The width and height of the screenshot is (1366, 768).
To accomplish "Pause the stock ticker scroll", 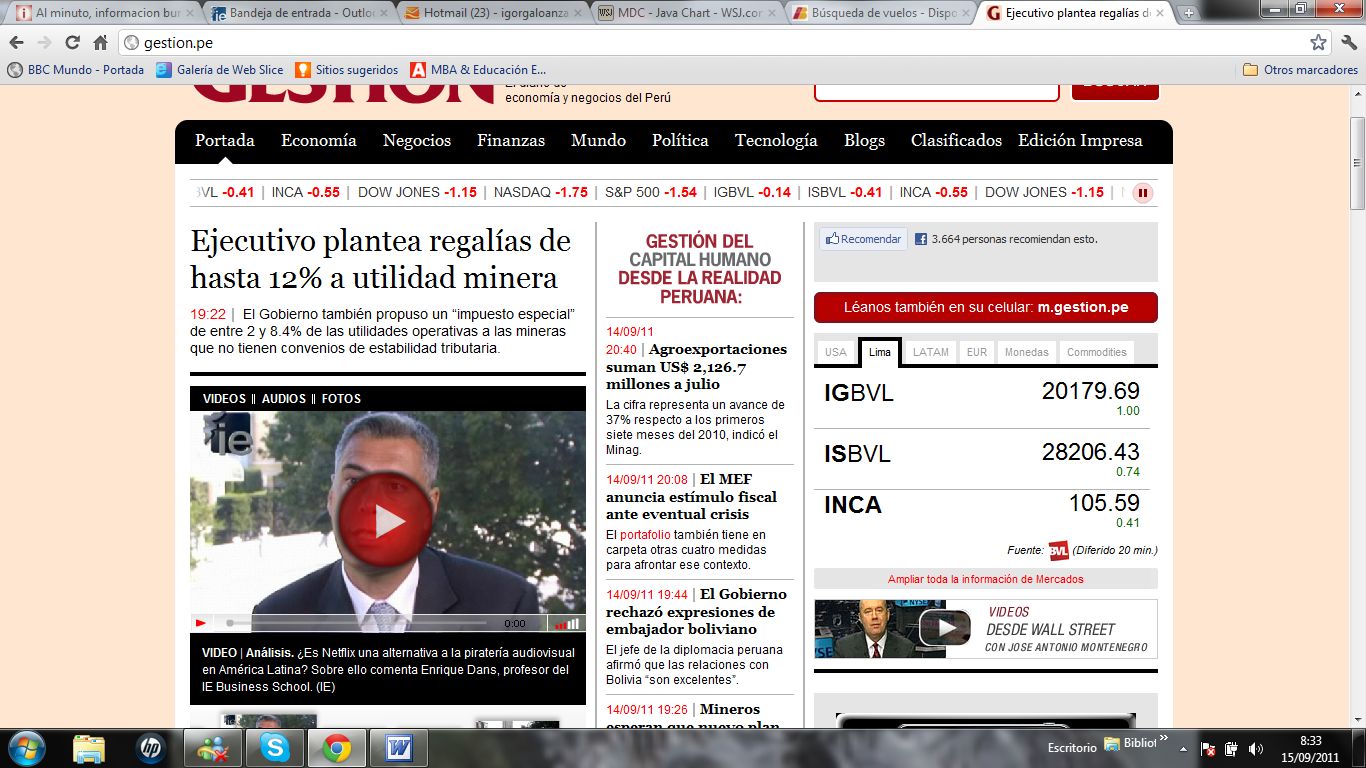I will 1143,193.
